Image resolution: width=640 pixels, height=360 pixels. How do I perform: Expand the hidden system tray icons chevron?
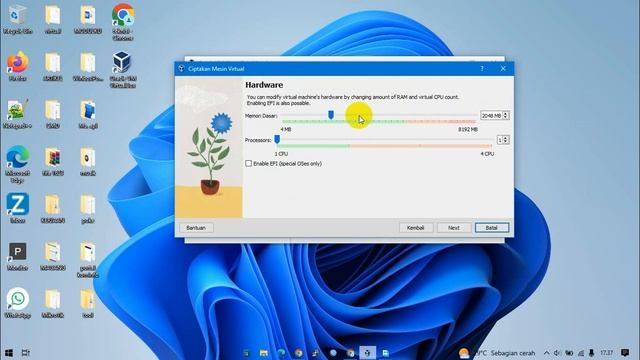pyautogui.click(x=547, y=353)
